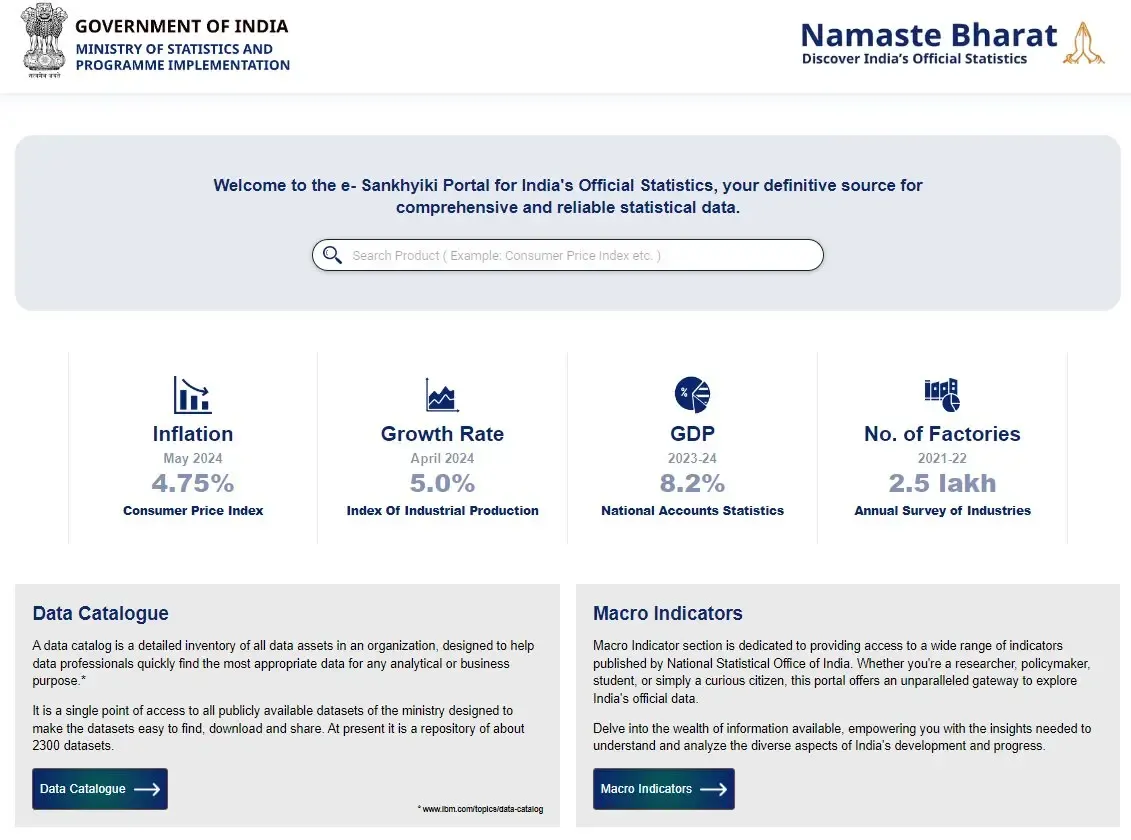Image resolution: width=1131 pixels, height=840 pixels.
Task: Click the Ministry of Statistics header text
Action: 181,56
